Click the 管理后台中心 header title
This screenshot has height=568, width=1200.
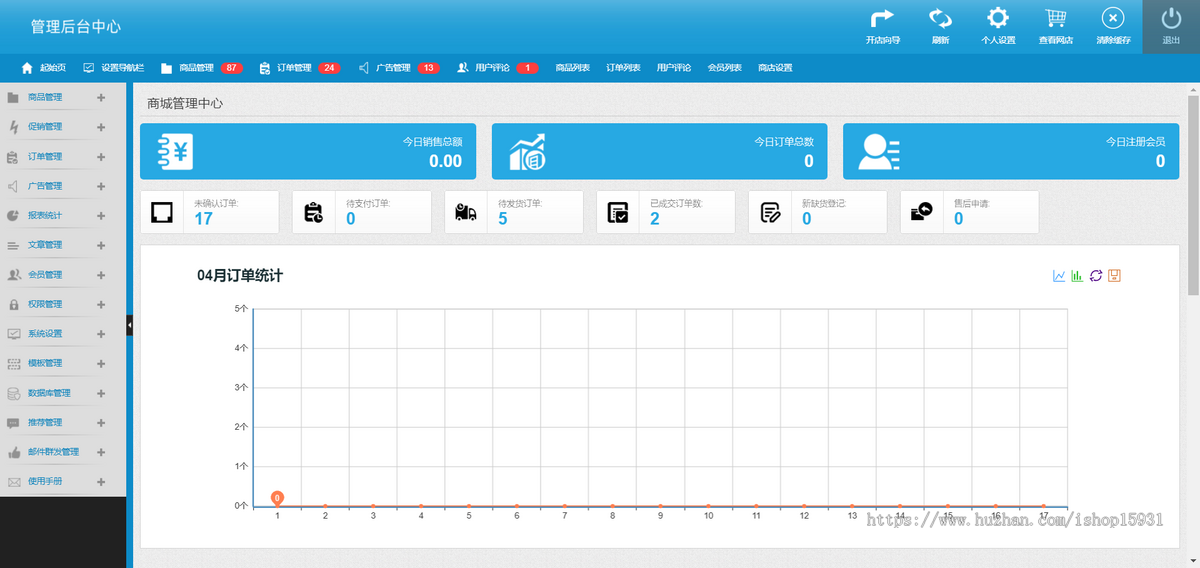75,27
